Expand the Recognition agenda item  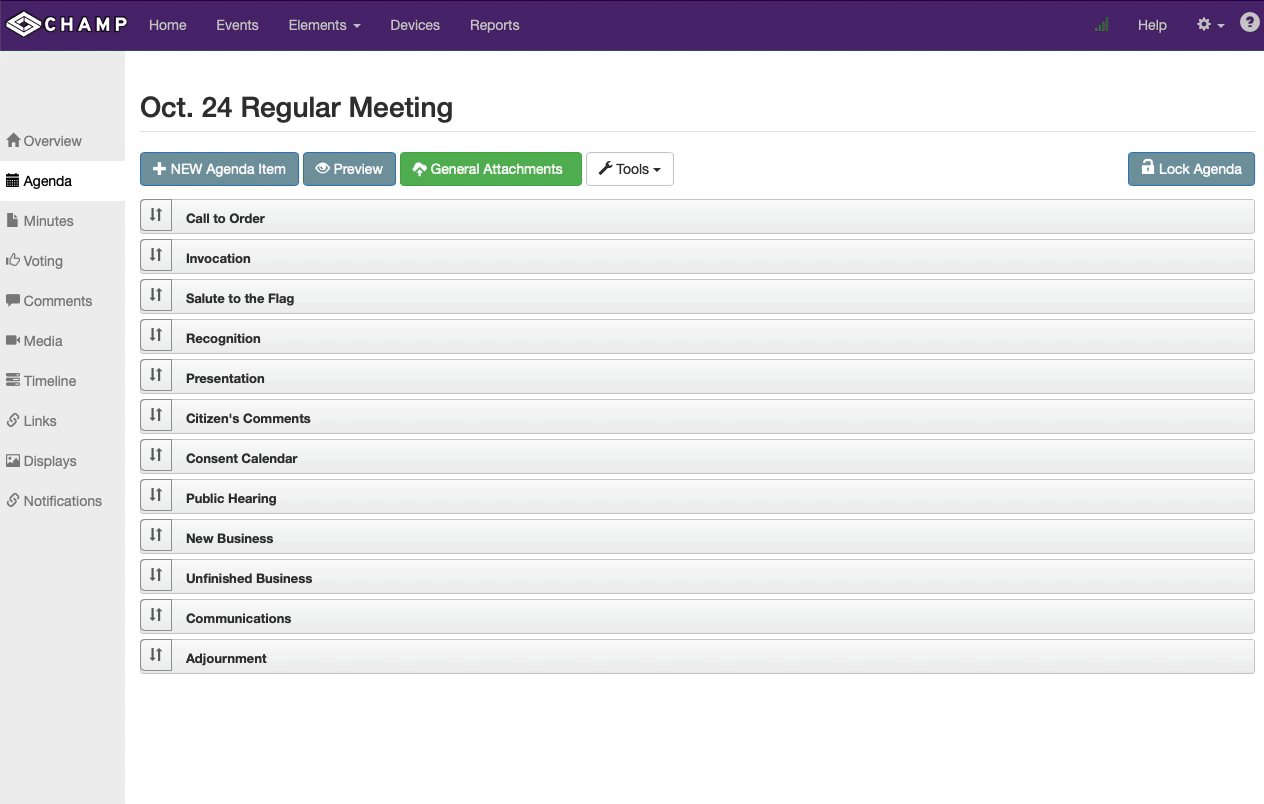pyautogui.click(x=697, y=337)
